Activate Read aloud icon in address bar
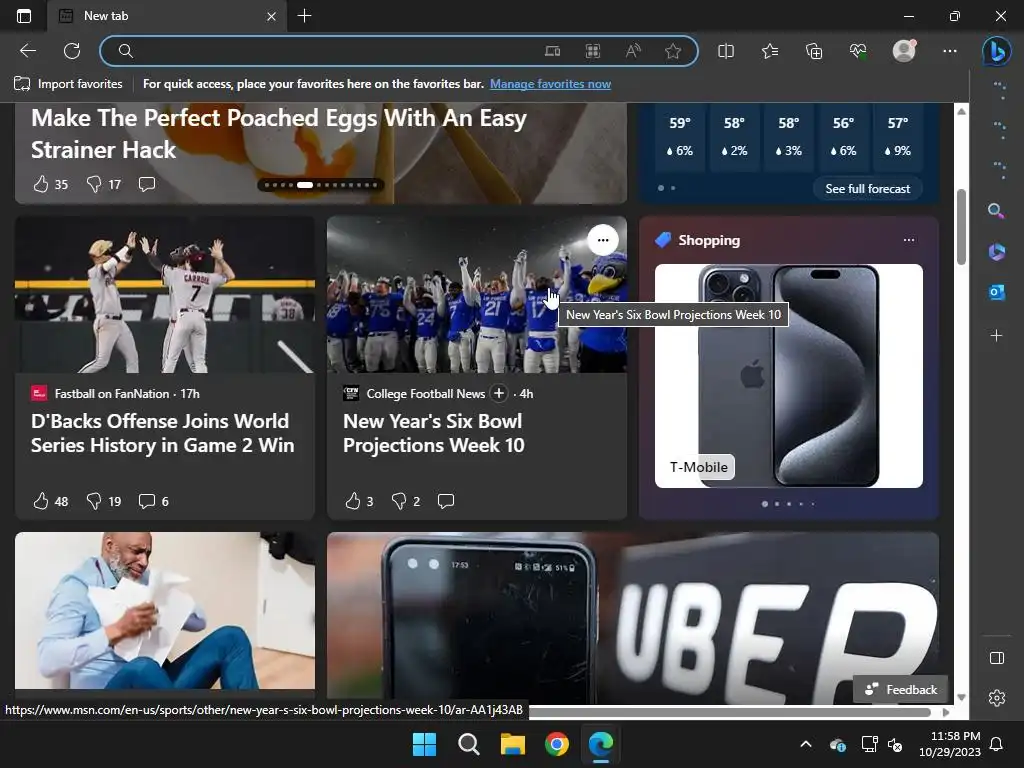The width and height of the screenshot is (1024, 768). coord(633,51)
